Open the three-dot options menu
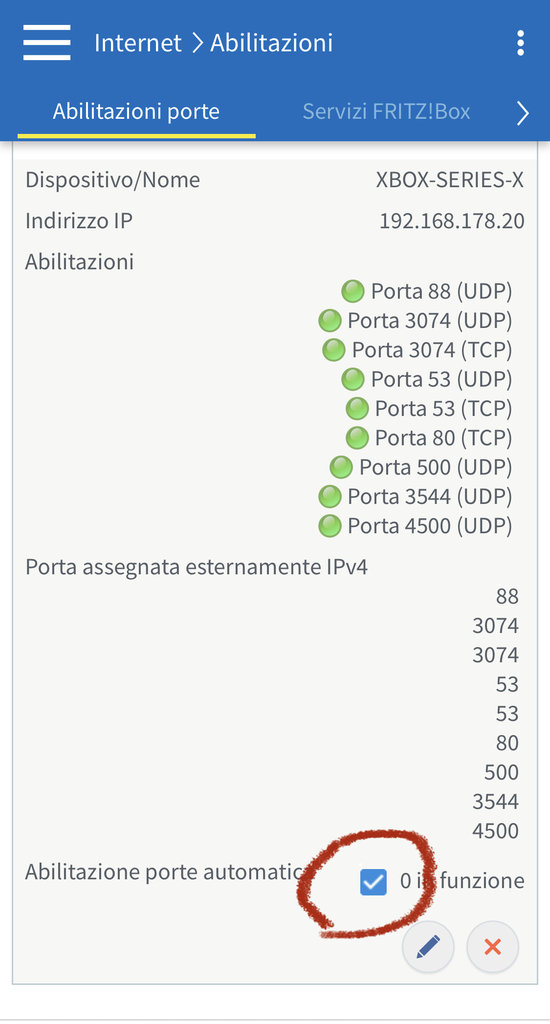Screen dimensions: 550x1024 click(x=520, y=43)
